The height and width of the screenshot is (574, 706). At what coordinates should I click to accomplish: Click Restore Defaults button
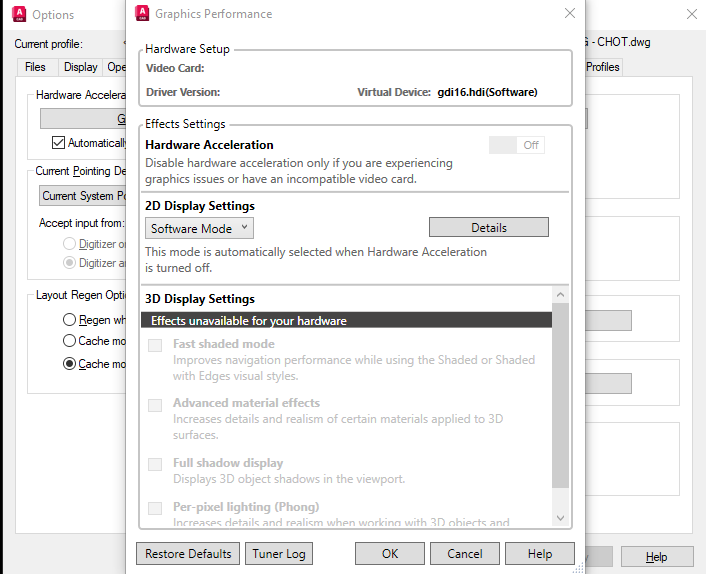click(x=188, y=553)
